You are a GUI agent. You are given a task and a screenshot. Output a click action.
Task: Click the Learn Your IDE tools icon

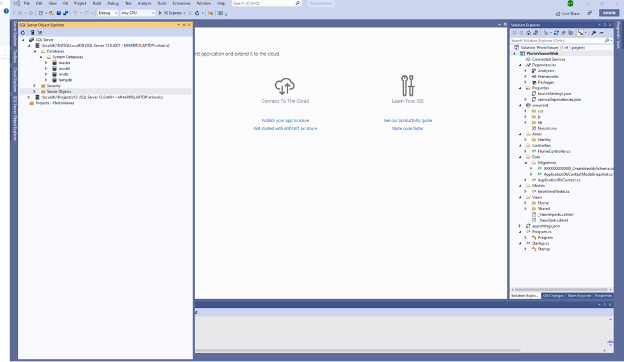pos(408,86)
